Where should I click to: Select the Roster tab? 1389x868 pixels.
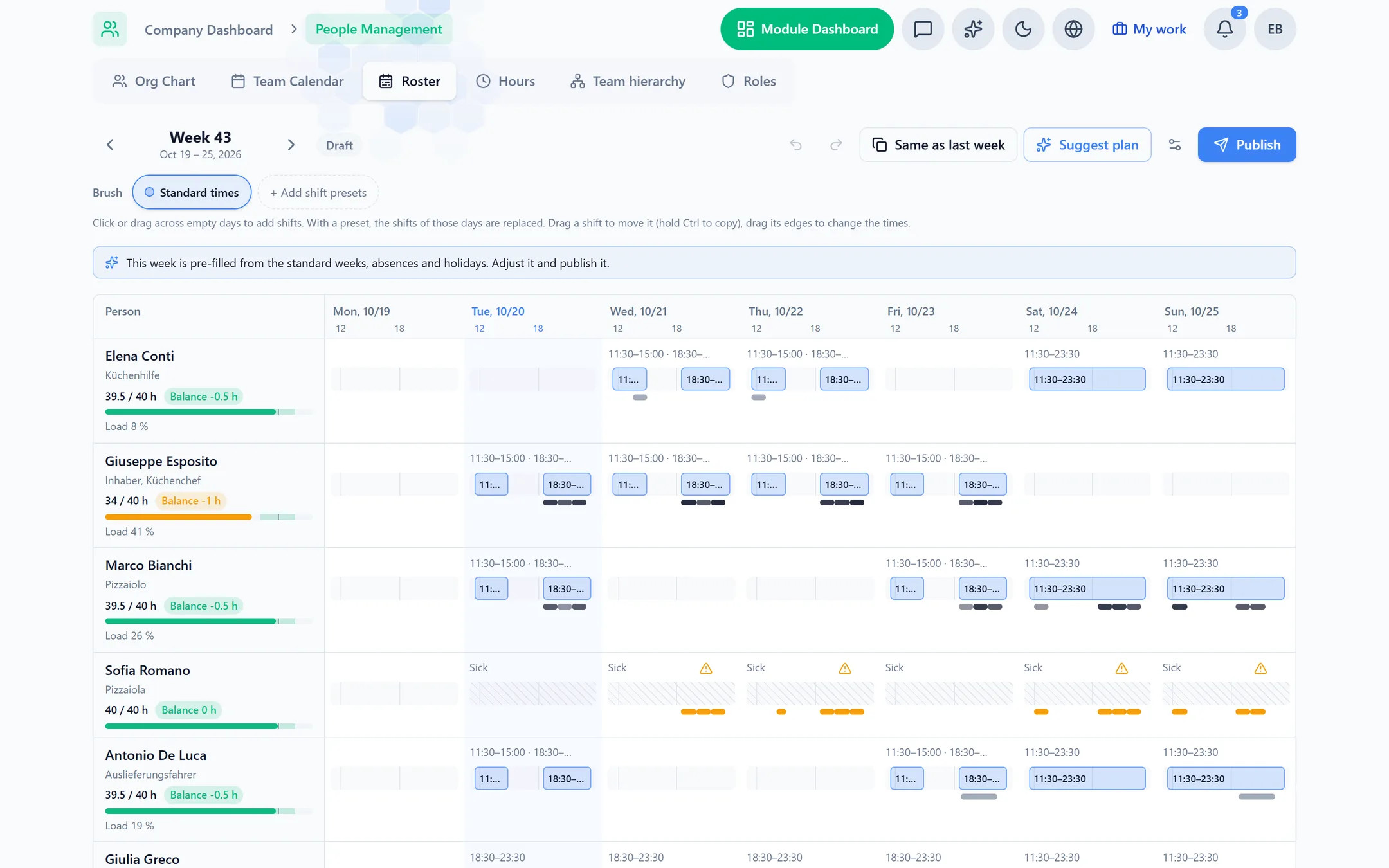pyautogui.click(x=410, y=81)
